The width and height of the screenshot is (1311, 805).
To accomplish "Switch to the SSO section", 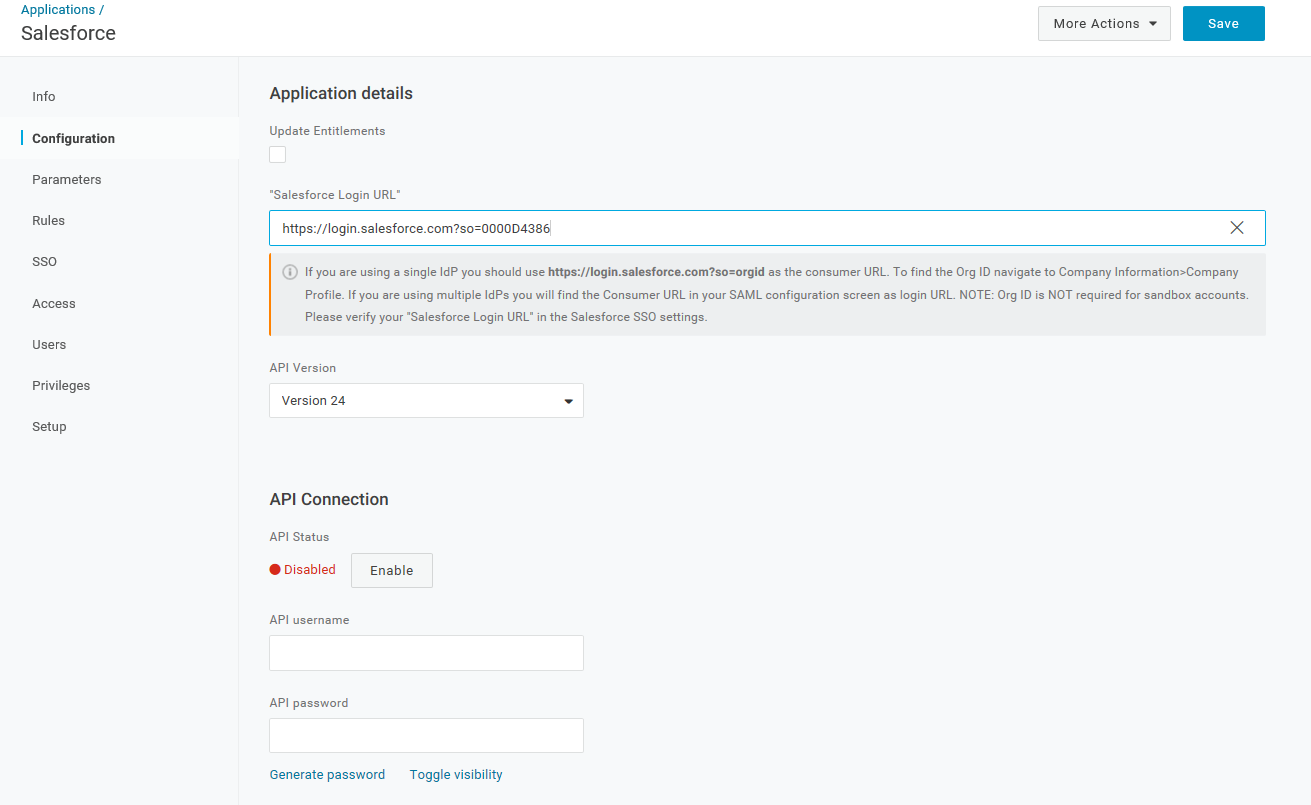I will pos(44,262).
